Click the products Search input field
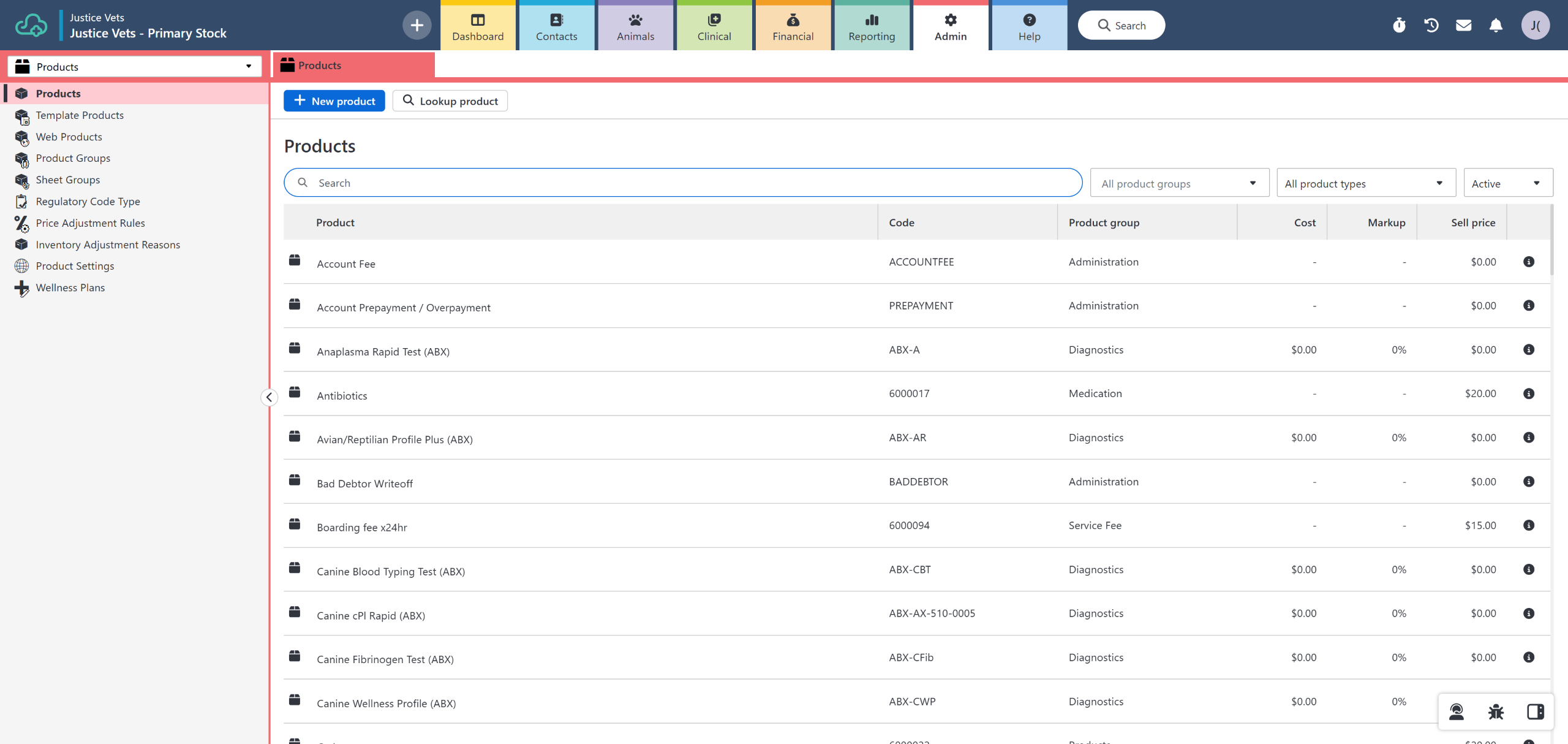 tap(683, 183)
